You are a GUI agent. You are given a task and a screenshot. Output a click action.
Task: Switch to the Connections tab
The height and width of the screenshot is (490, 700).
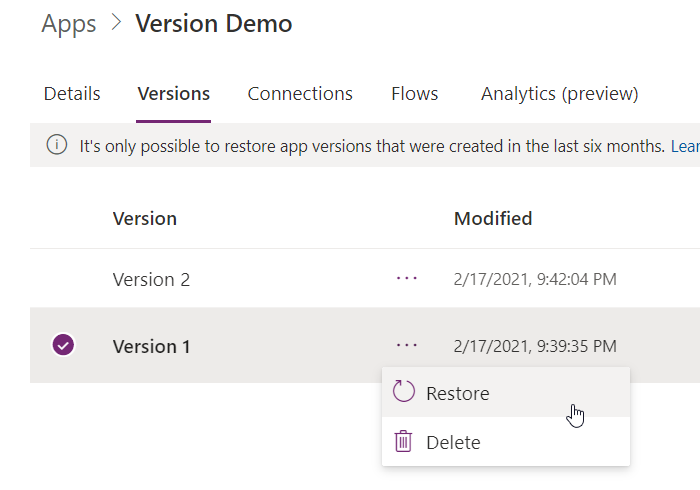point(300,94)
